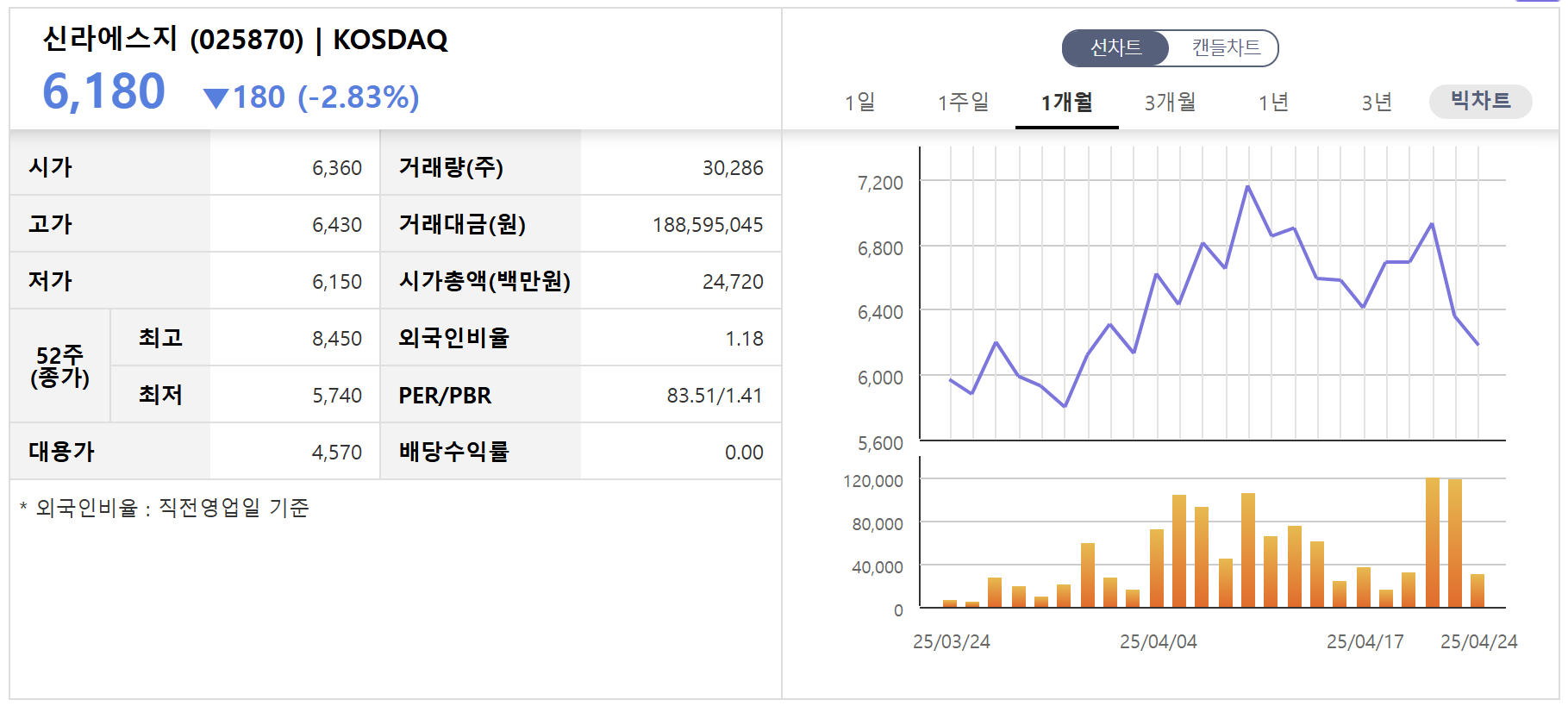Click the 52주 (종가) label cell

59,366
